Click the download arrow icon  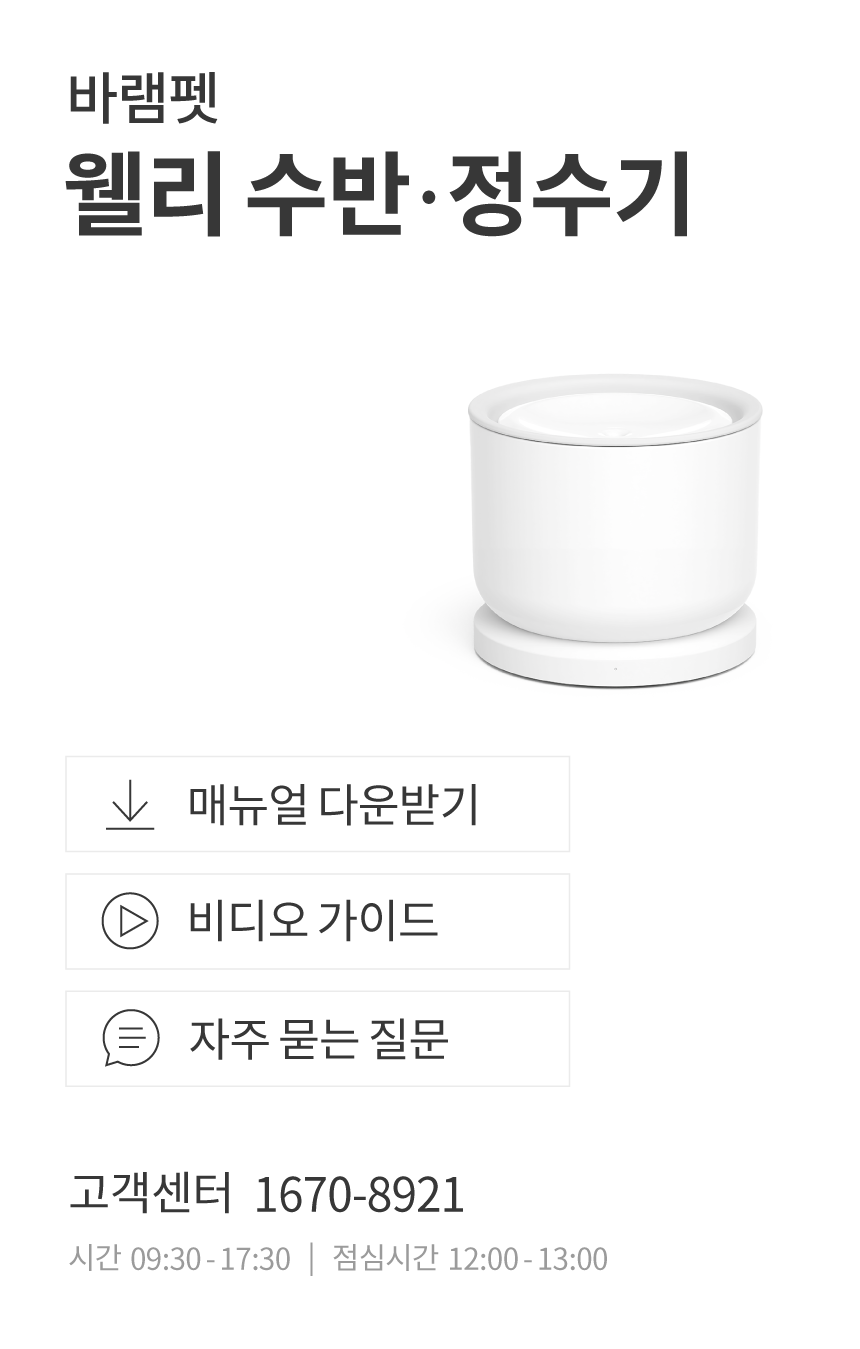click(x=130, y=805)
